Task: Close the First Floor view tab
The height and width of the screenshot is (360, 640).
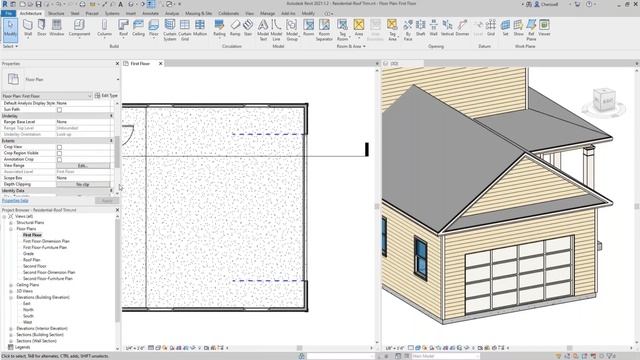Action: tap(160, 64)
